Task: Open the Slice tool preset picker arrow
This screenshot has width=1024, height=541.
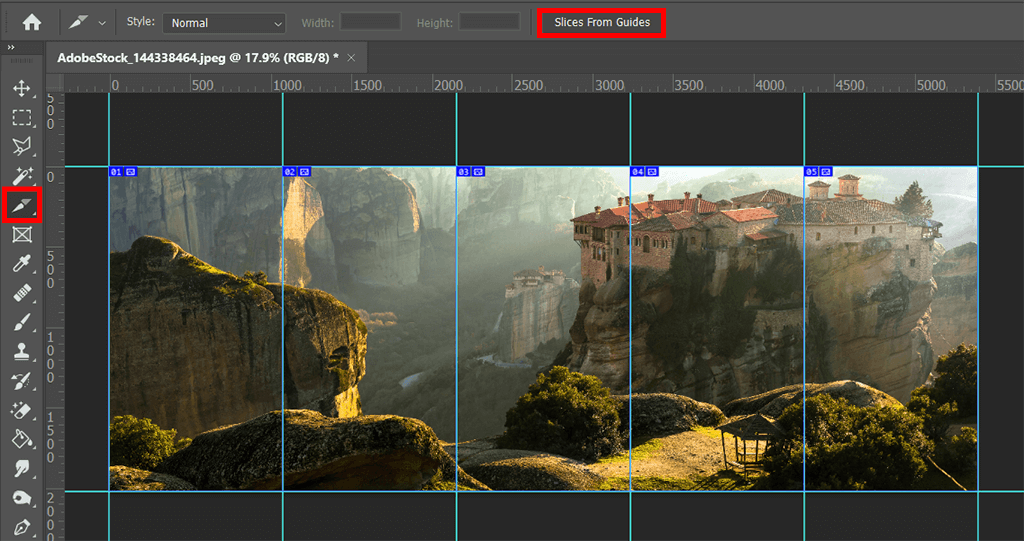Action: tap(102, 23)
